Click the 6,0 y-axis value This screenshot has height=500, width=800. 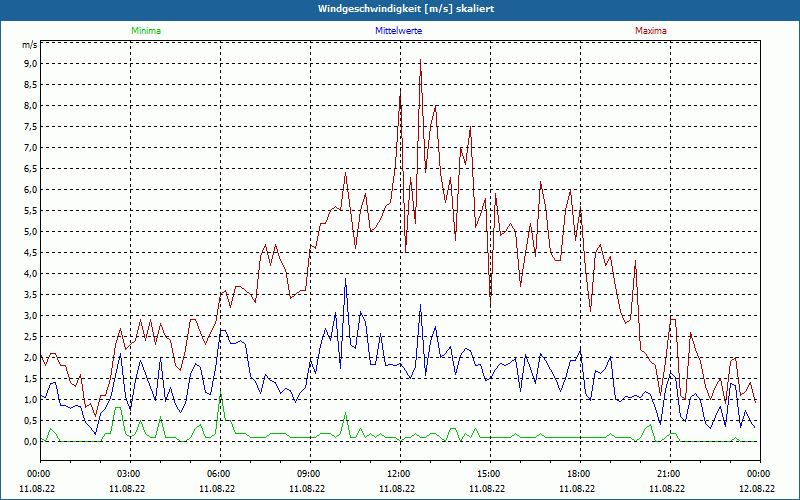(x=30, y=190)
